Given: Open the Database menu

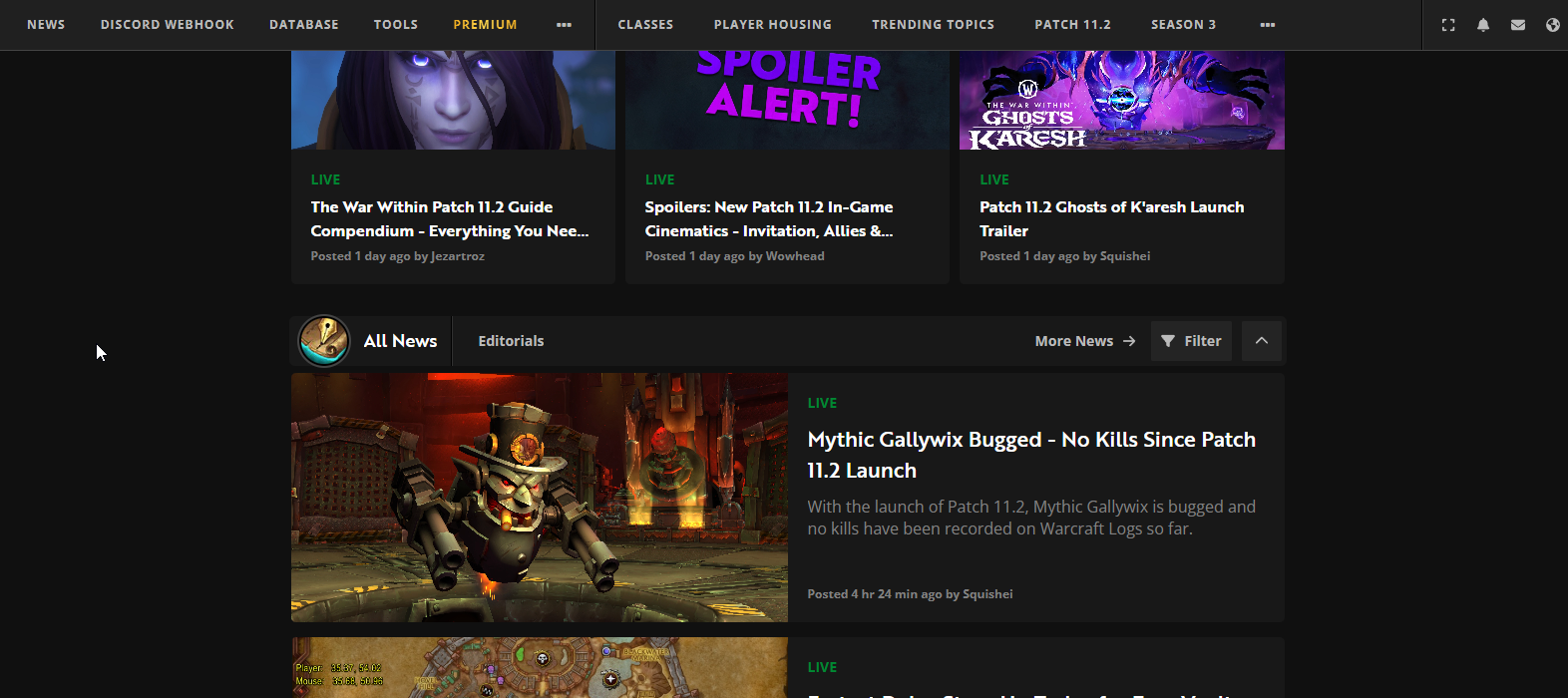Looking at the screenshot, I should tap(304, 25).
